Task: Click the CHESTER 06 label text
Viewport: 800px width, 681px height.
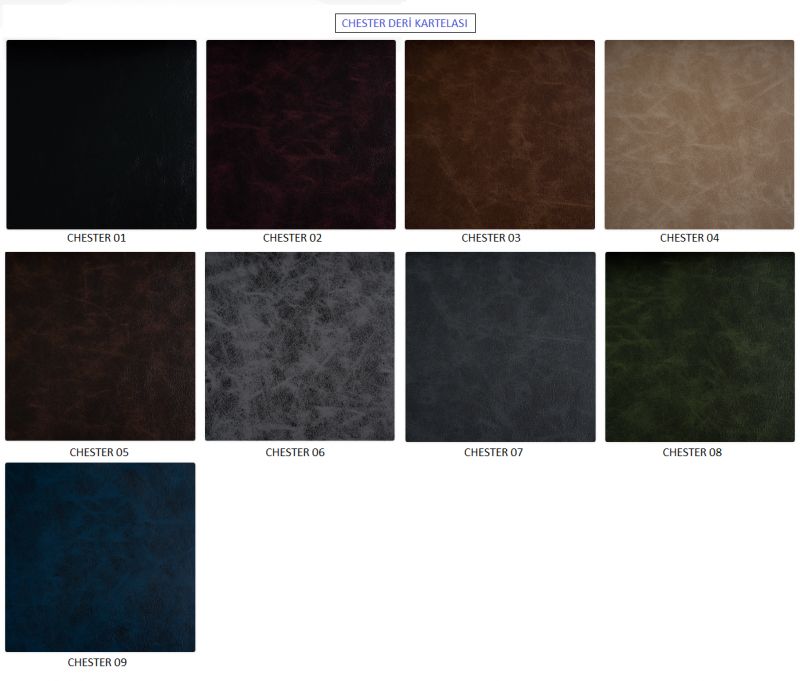Action: coord(295,452)
